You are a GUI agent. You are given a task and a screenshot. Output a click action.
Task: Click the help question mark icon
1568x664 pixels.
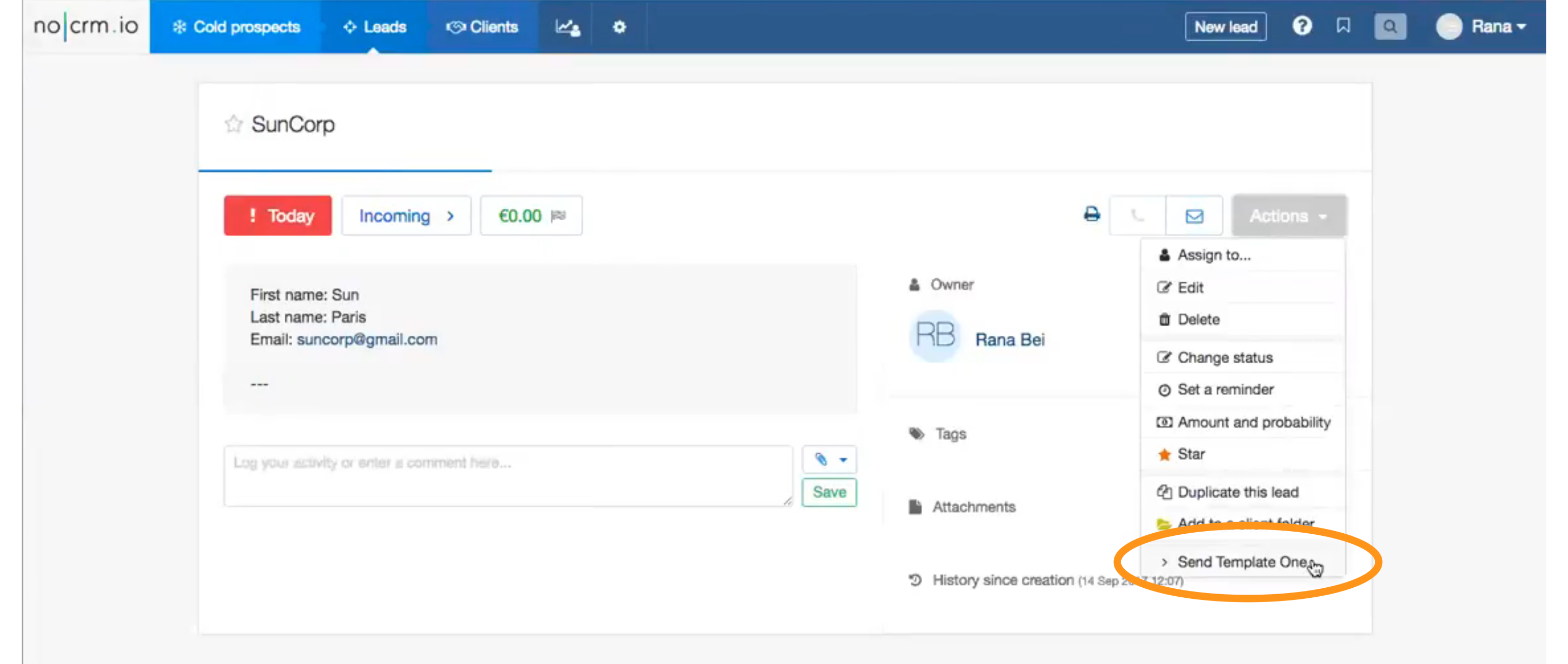[x=1301, y=26]
